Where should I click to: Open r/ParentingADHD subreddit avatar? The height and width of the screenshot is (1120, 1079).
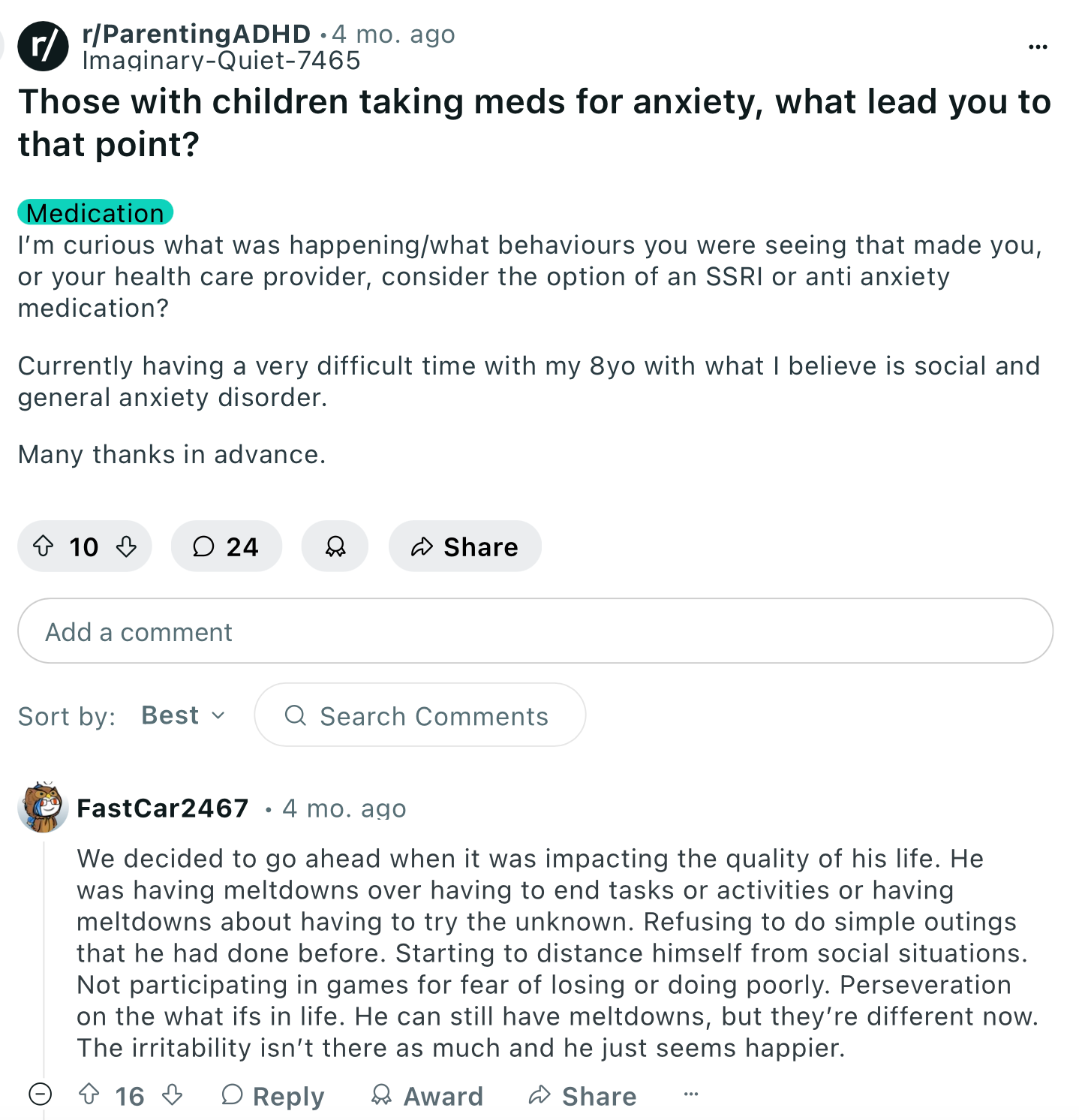43,46
